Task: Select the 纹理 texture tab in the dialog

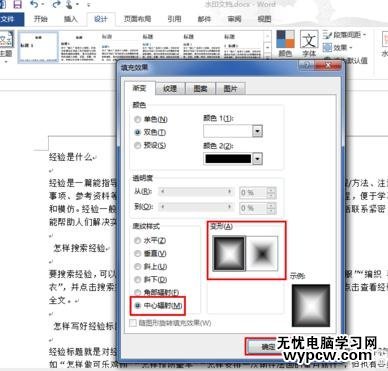Action: click(170, 89)
